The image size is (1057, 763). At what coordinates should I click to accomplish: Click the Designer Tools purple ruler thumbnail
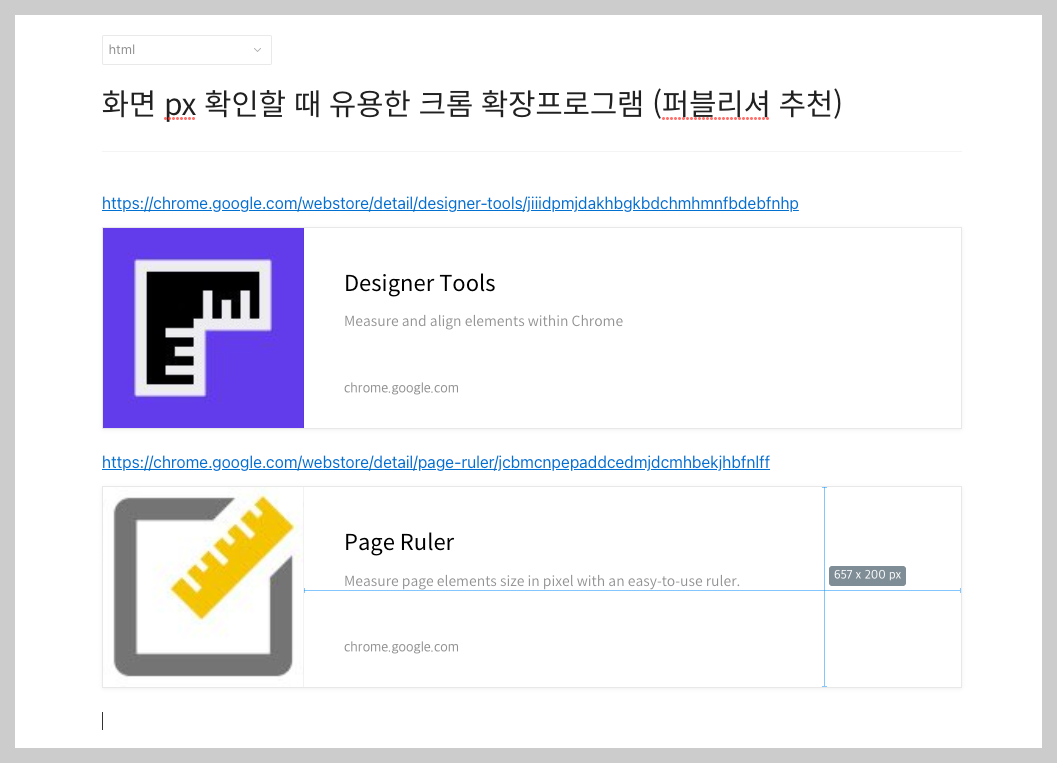click(x=204, y=328)
